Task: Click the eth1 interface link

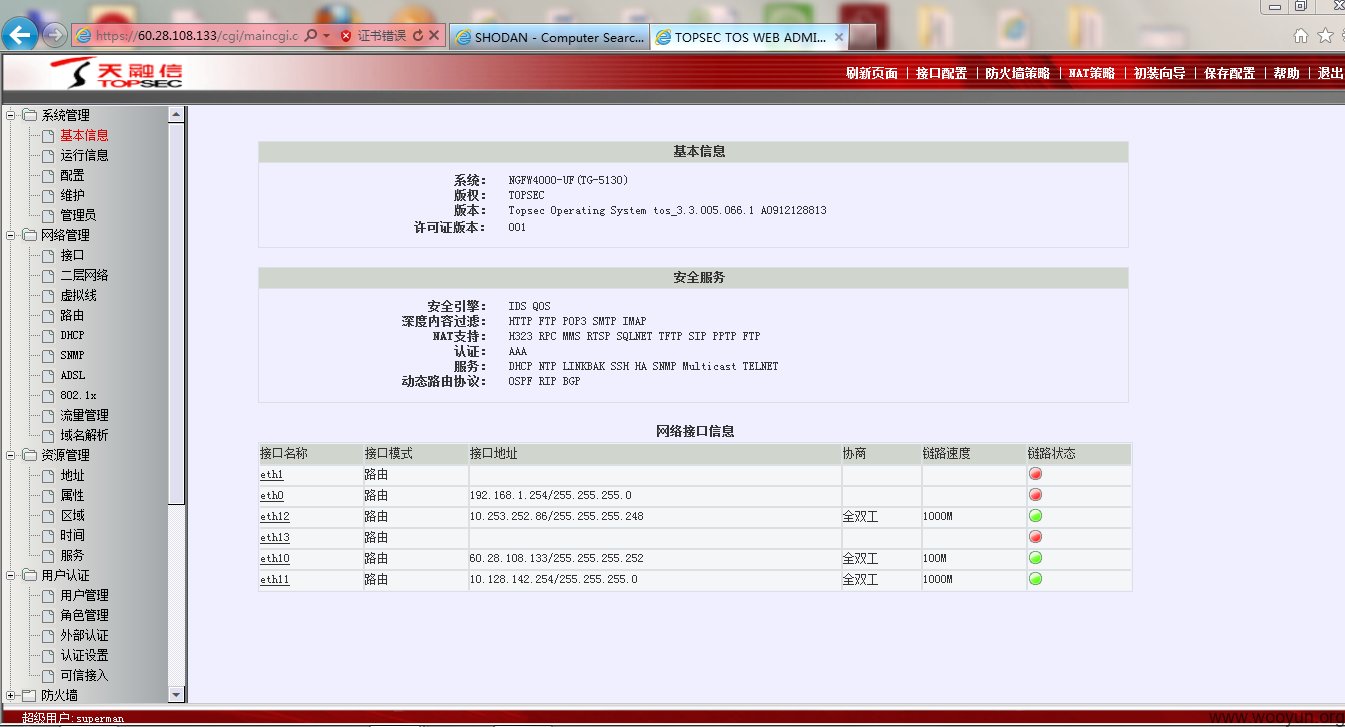Action: (x=272, y=475)
